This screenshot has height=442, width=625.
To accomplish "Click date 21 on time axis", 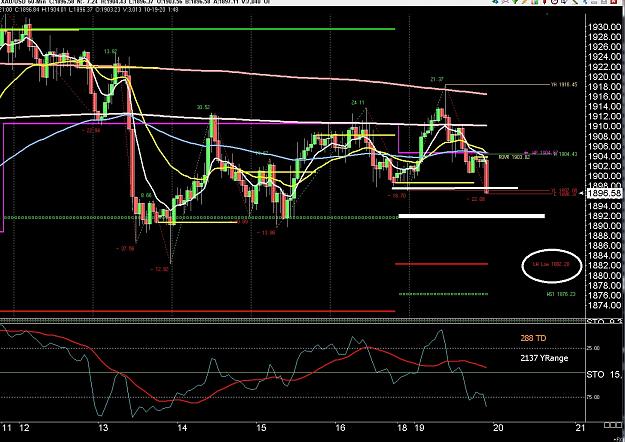I will click(581, 428).
